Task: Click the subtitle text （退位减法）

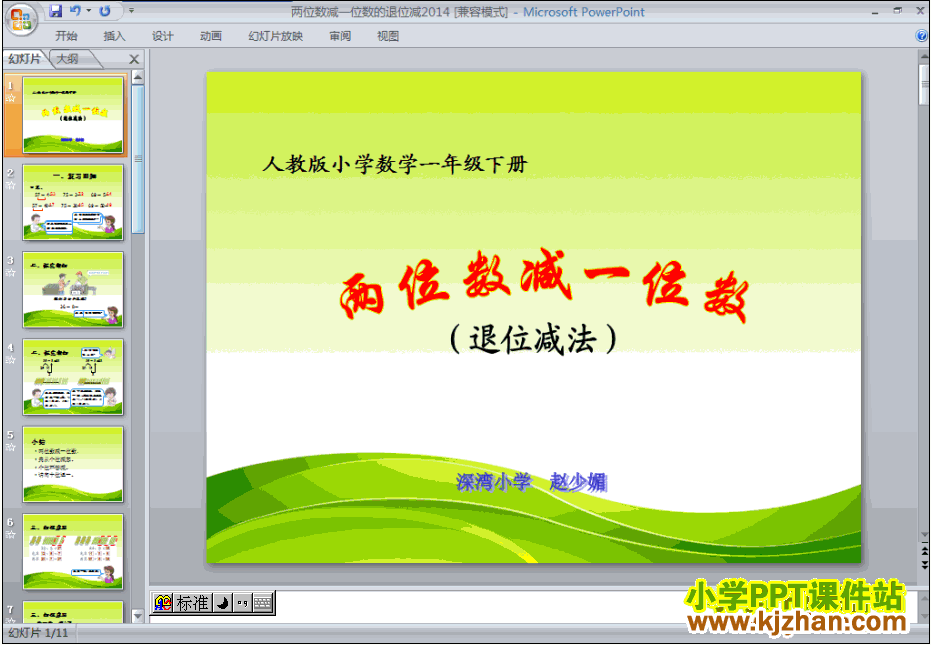Action: click(x=533, y=340)
